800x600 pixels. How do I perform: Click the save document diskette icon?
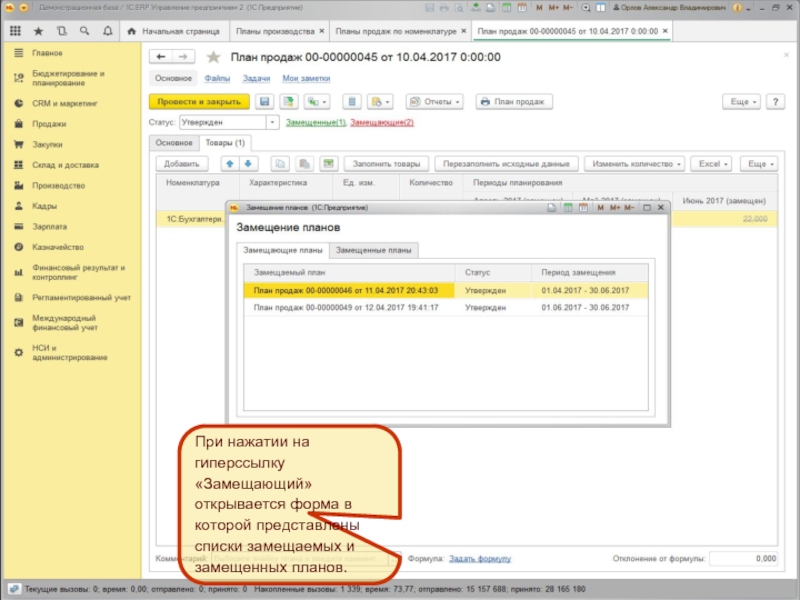265,102
